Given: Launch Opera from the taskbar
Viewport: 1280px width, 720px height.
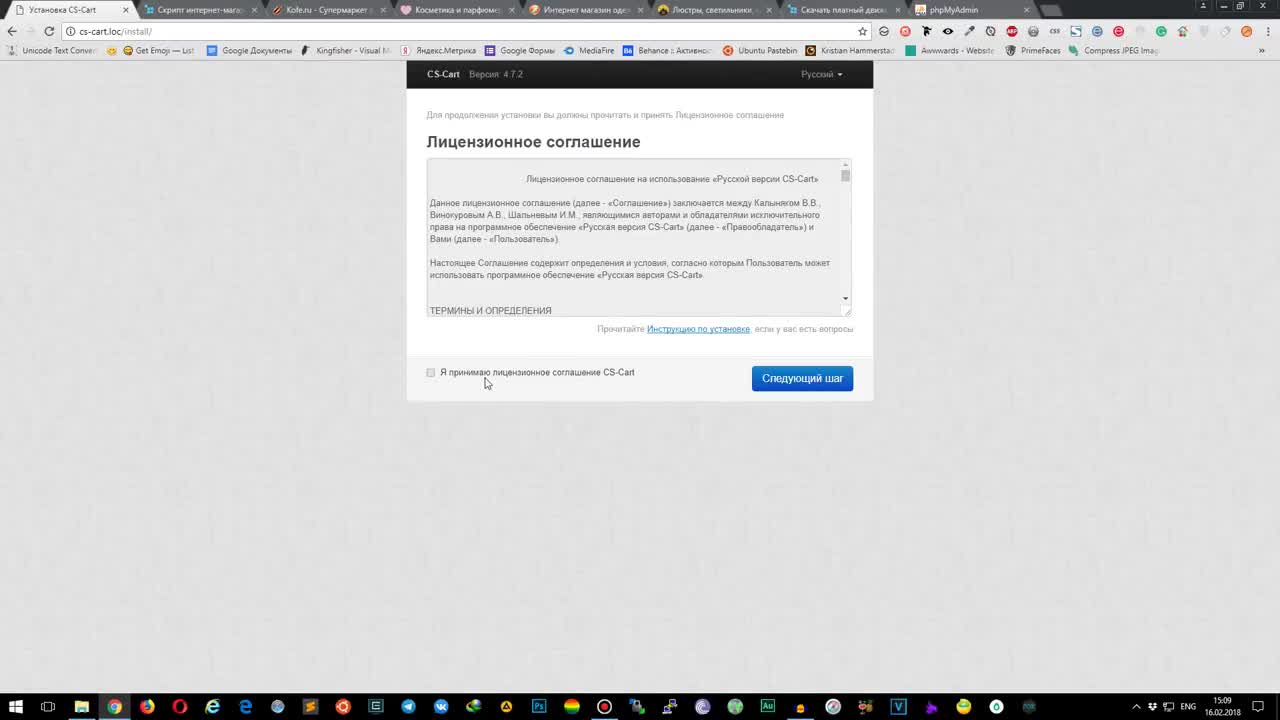Looking at the screenshot, I should coord(180,707).
